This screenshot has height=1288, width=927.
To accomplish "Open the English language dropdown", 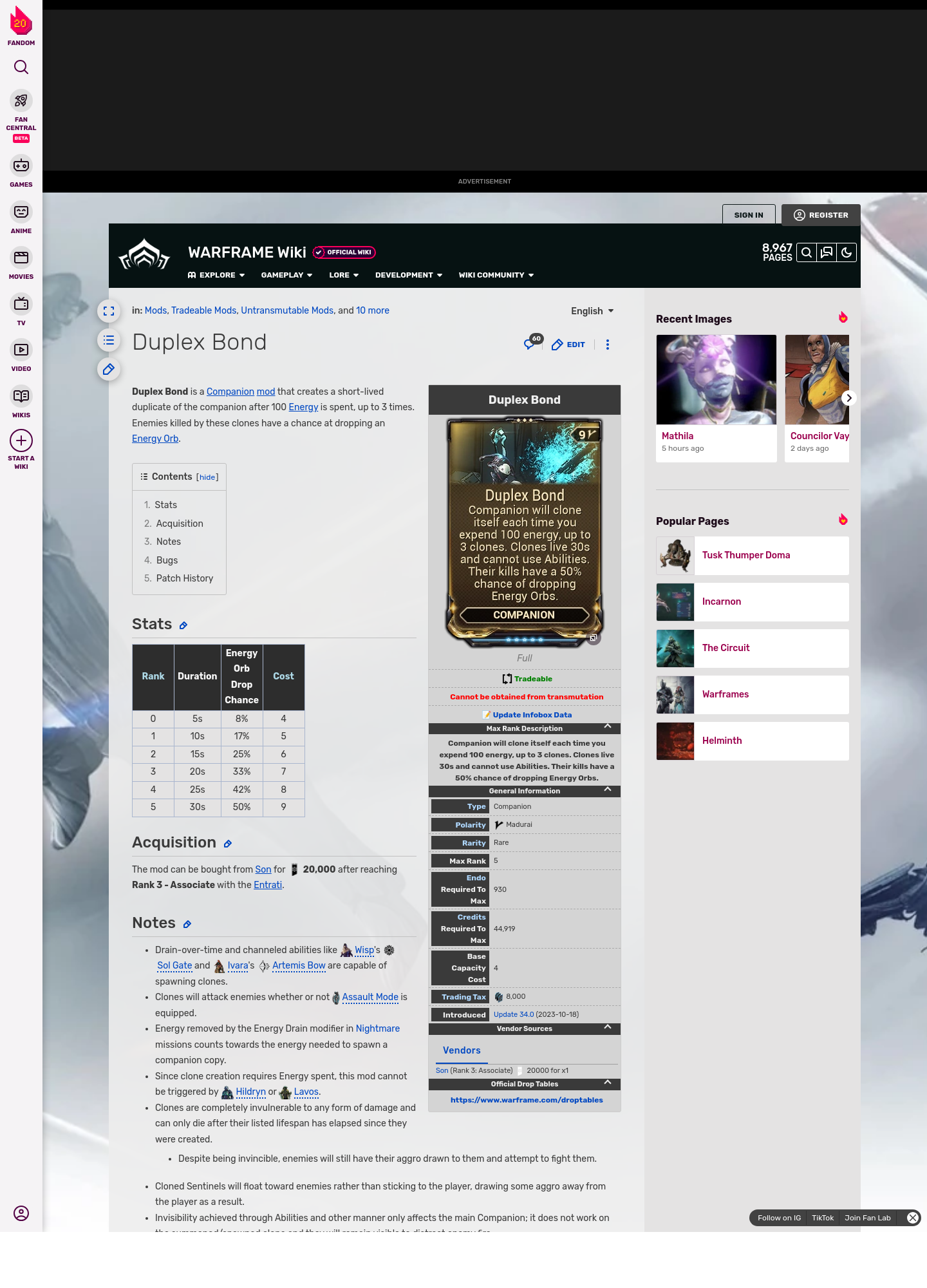I will (x=592, y=311).
